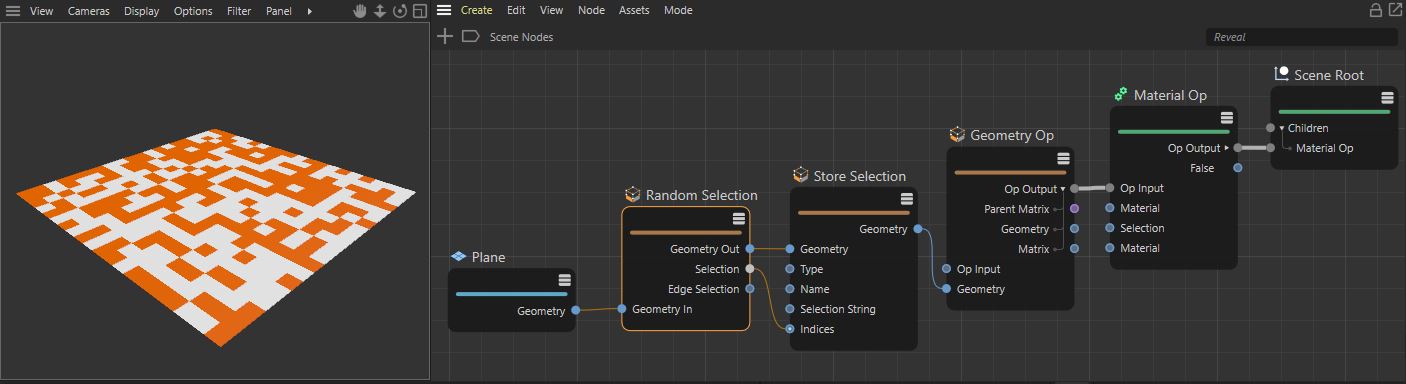Open the Scene Root node's menu button

coord(1387,98)
